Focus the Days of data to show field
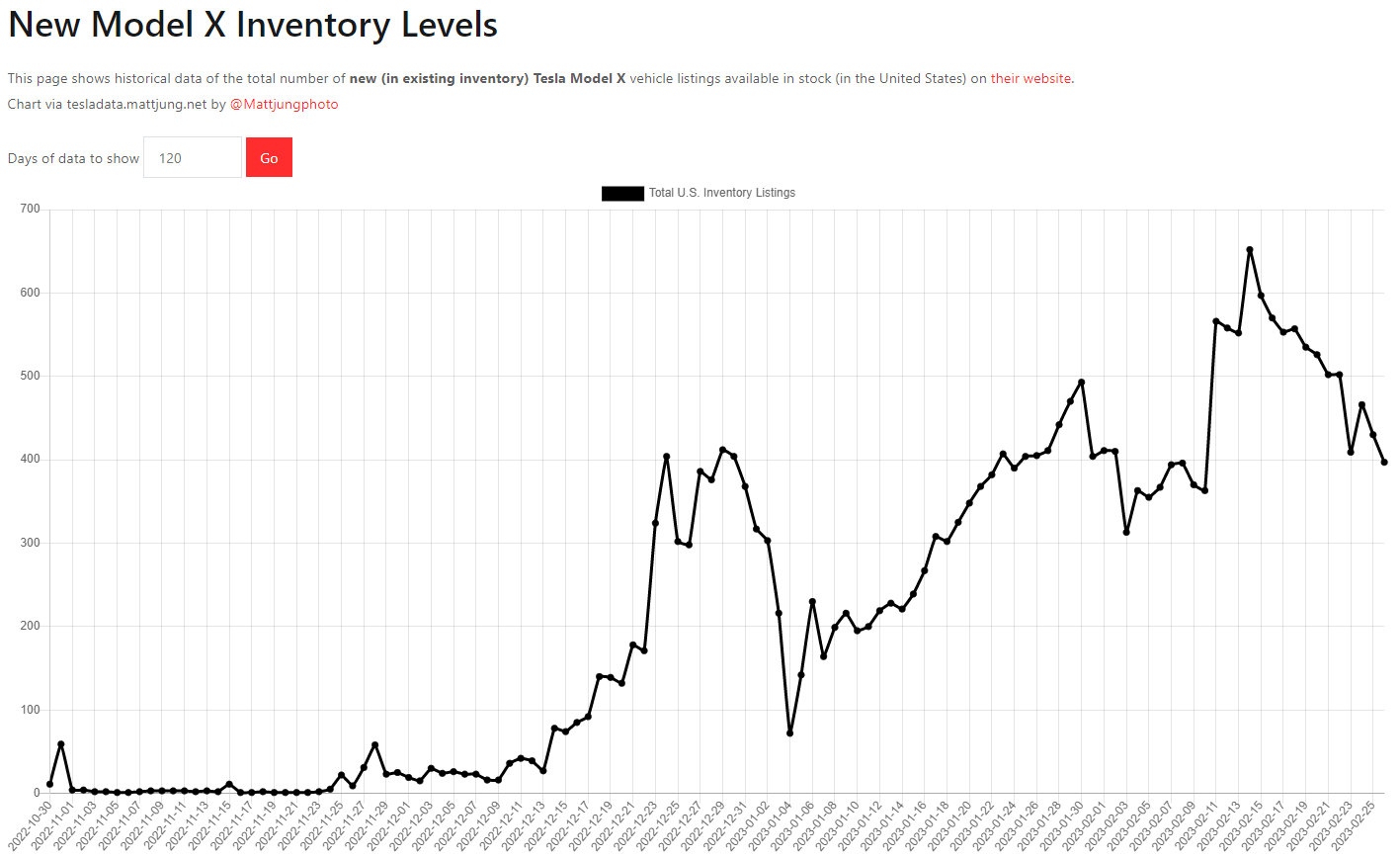This screenshot has width=1400, height=859. 193,158
